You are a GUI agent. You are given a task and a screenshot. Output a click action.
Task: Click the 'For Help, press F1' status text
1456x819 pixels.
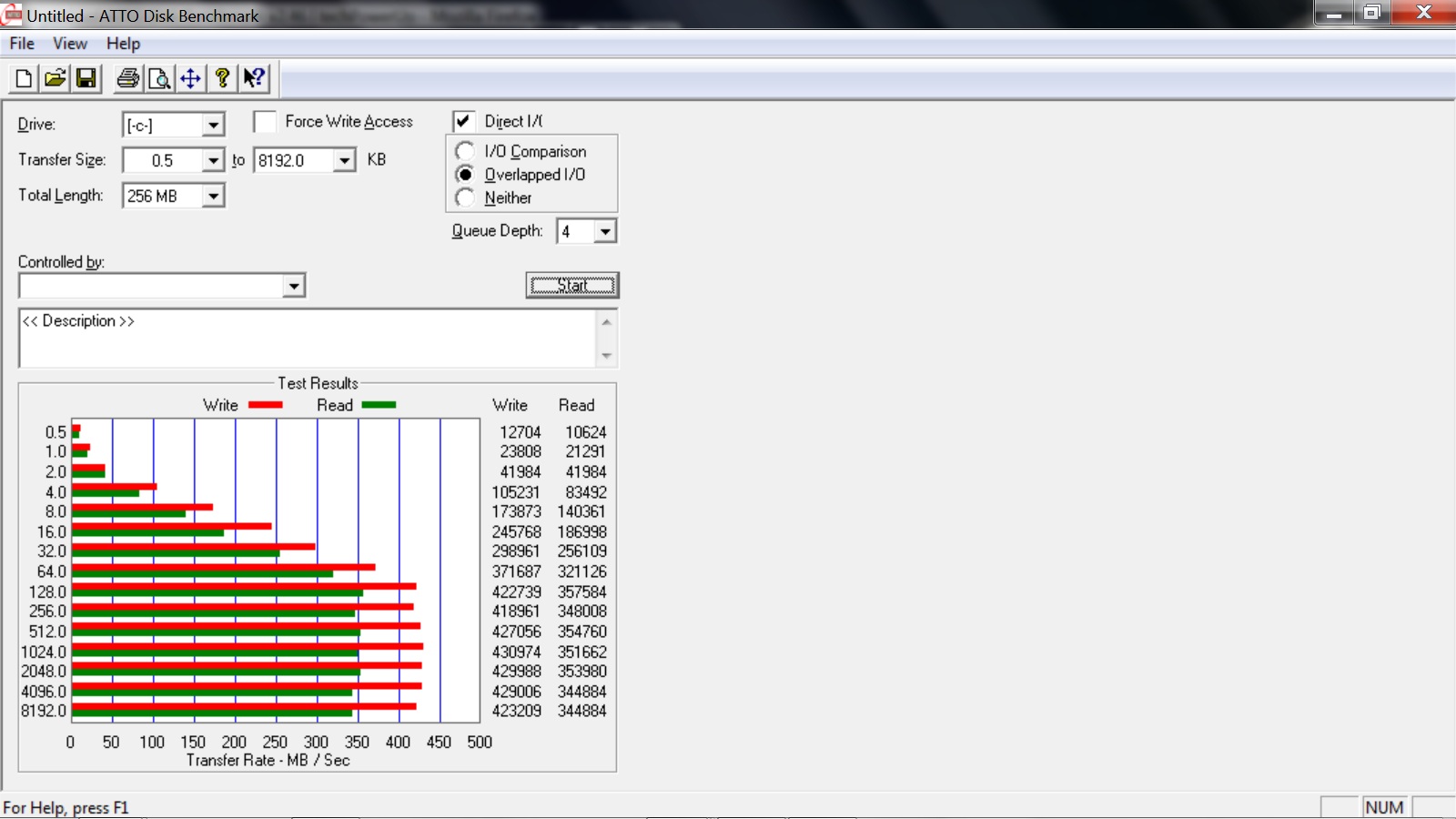(x=66, y=808)
